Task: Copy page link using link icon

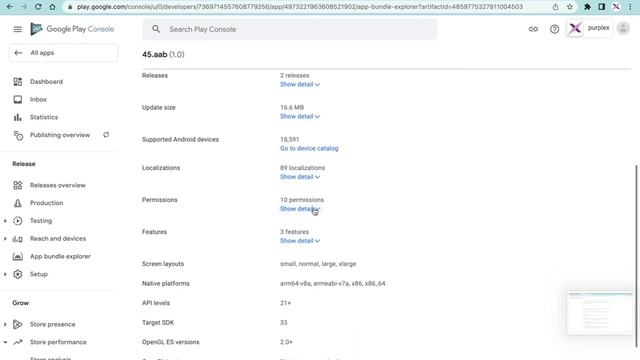Action: click(533, 29)
